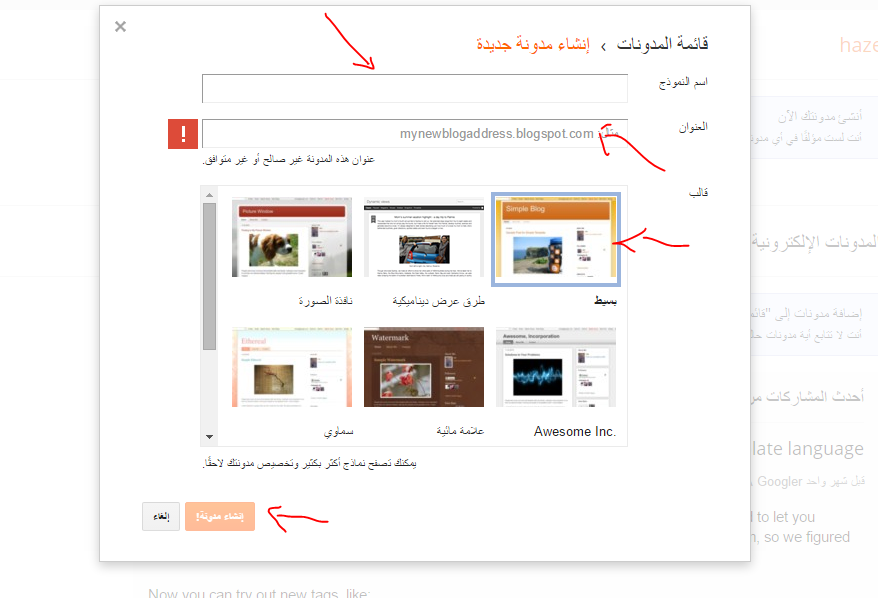Click the إلغاء cancel button
Screen dimensions: 878x598
point(161,516)
